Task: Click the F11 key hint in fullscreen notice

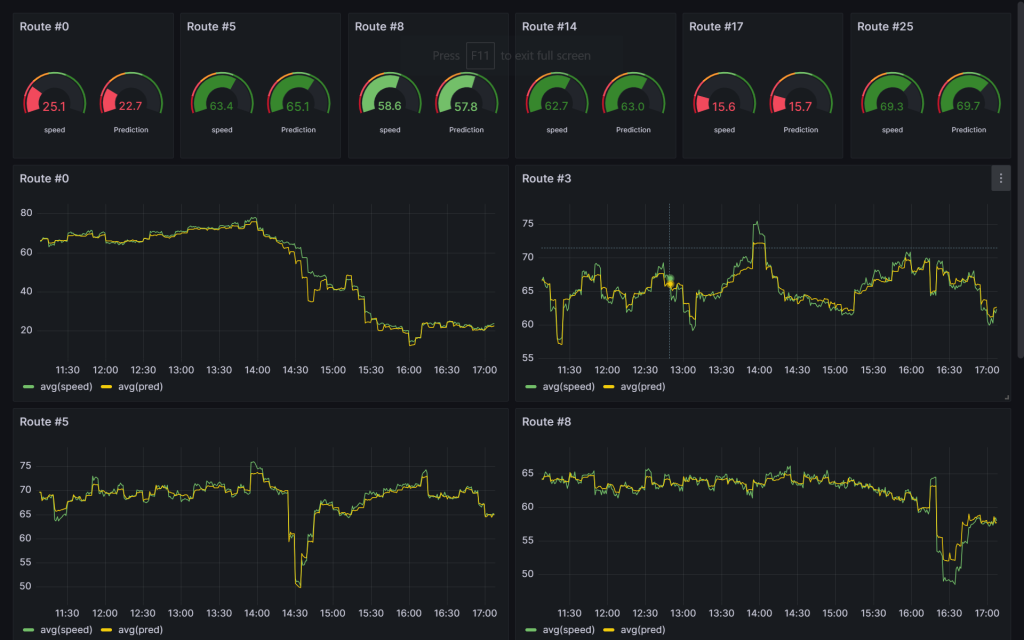Action: click(x=480, y=56)
